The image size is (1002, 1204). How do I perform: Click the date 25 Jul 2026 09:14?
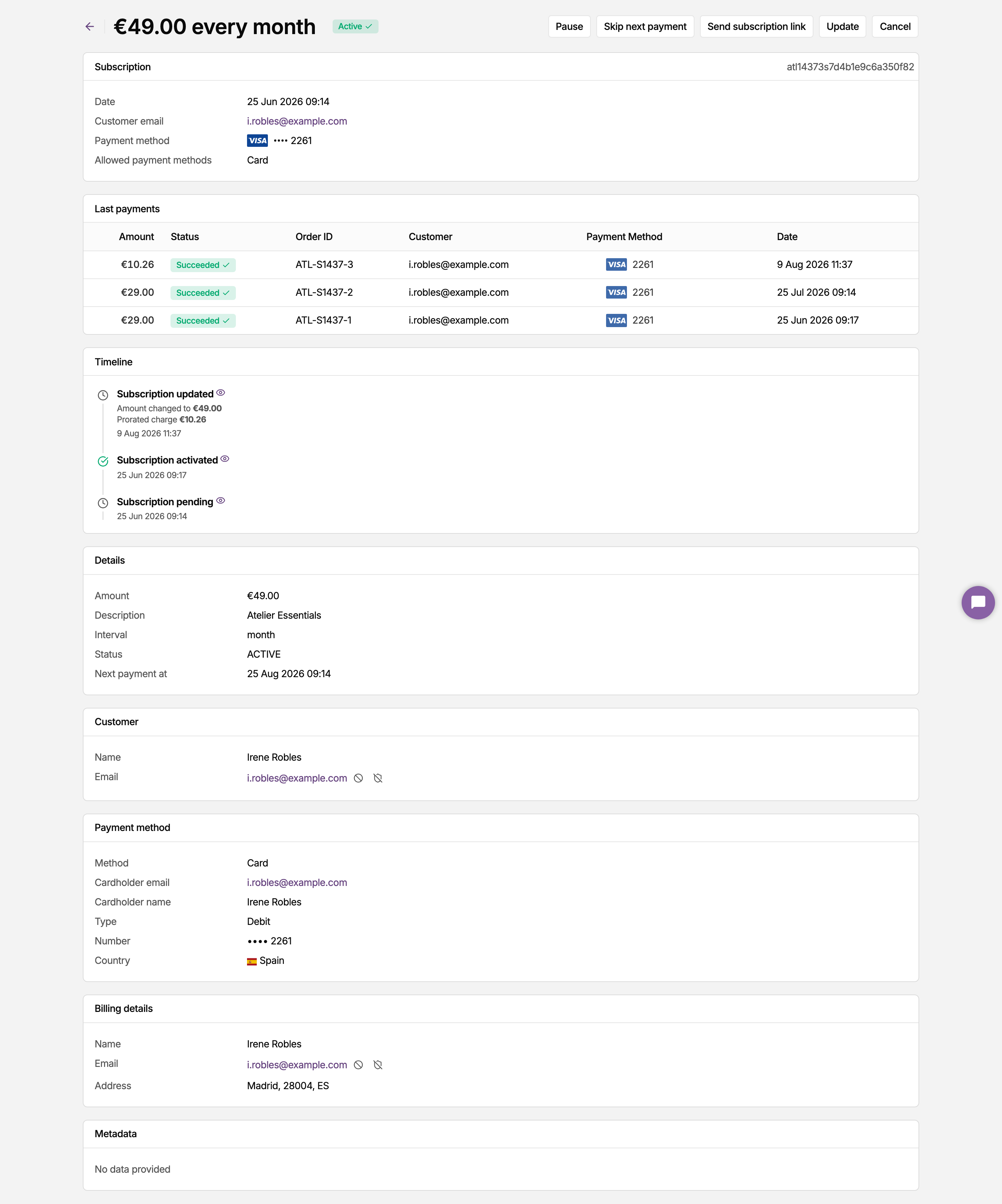pos(816,292)
